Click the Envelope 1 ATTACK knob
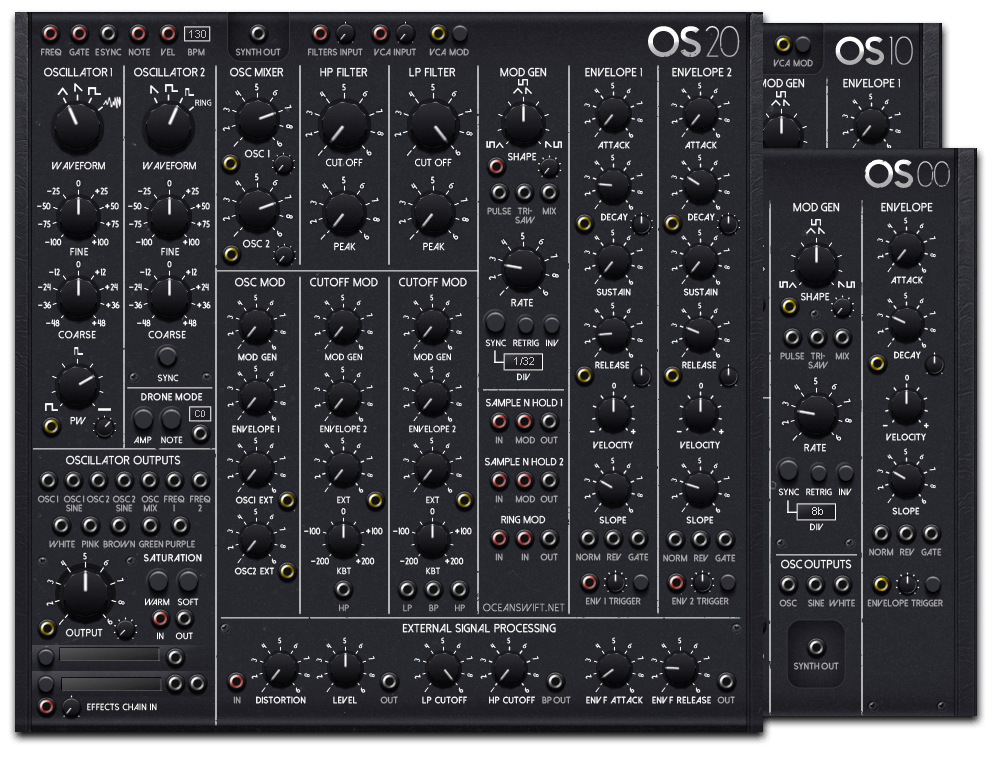 613,116
